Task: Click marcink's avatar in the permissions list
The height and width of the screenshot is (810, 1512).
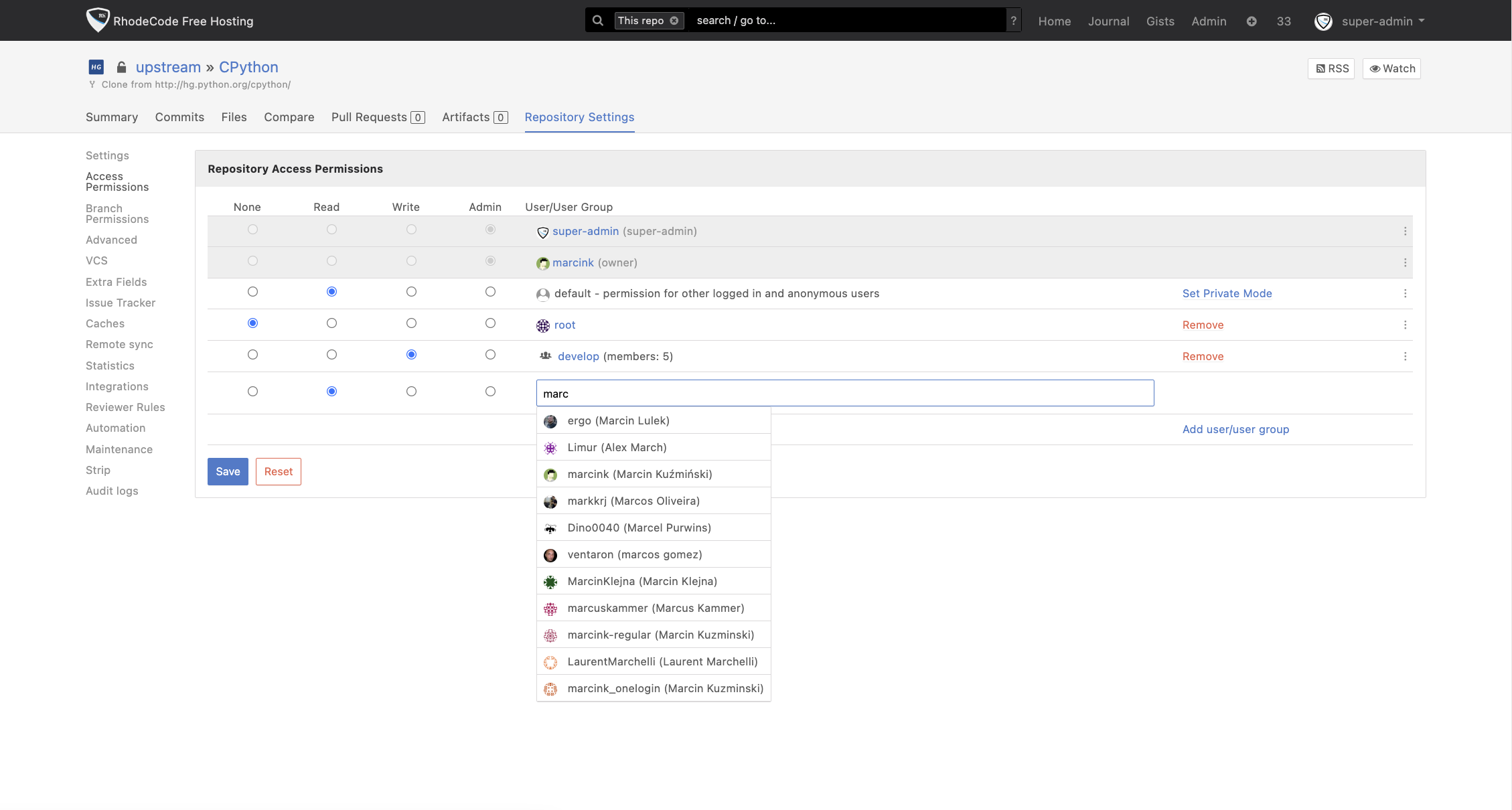Action: (542, 263)
